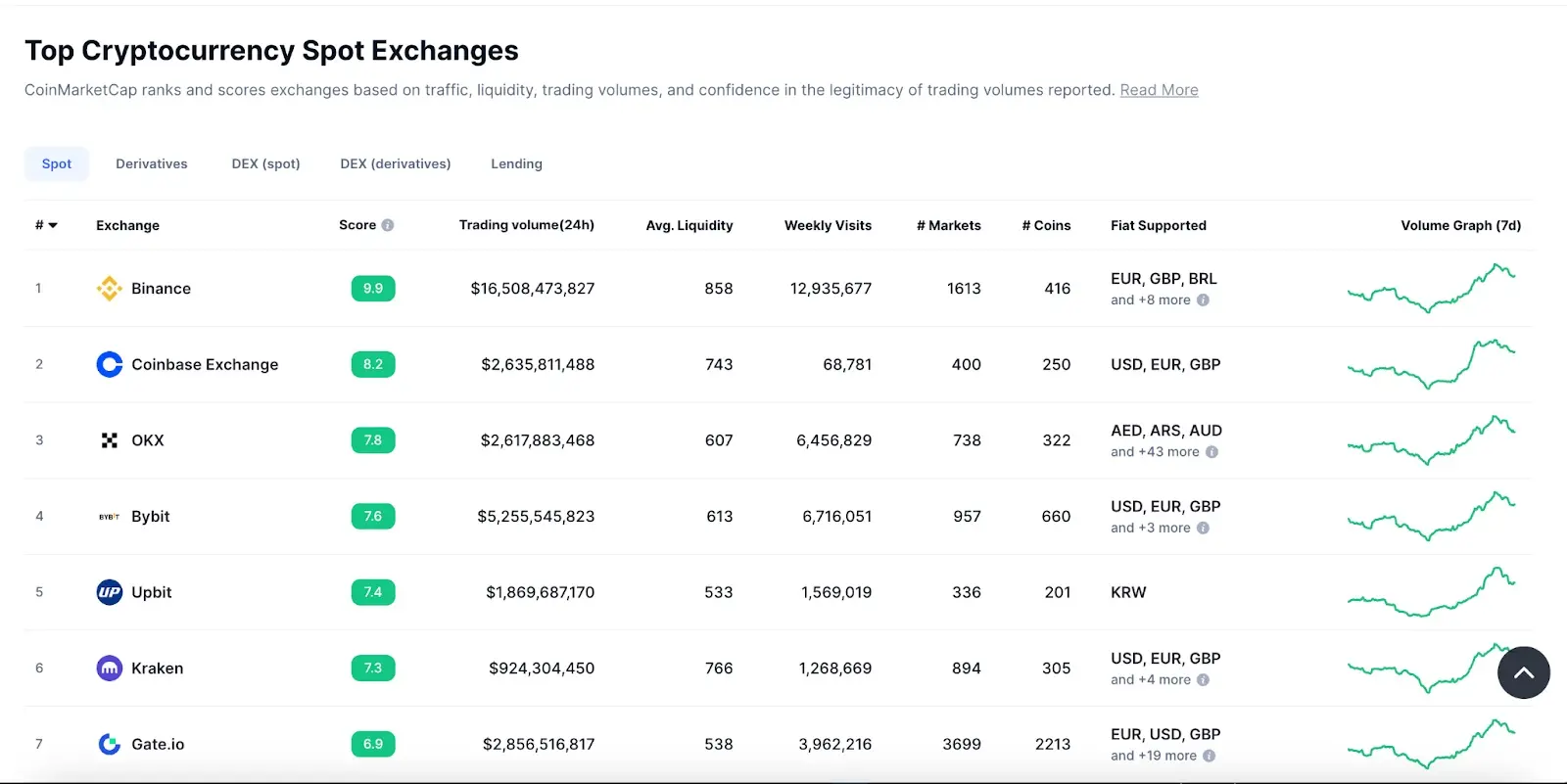Viewport: 1567px width, 784px height.
Task: Click Coinbase trading volume $2,635,811,488
Action: [x=538, y=364]
